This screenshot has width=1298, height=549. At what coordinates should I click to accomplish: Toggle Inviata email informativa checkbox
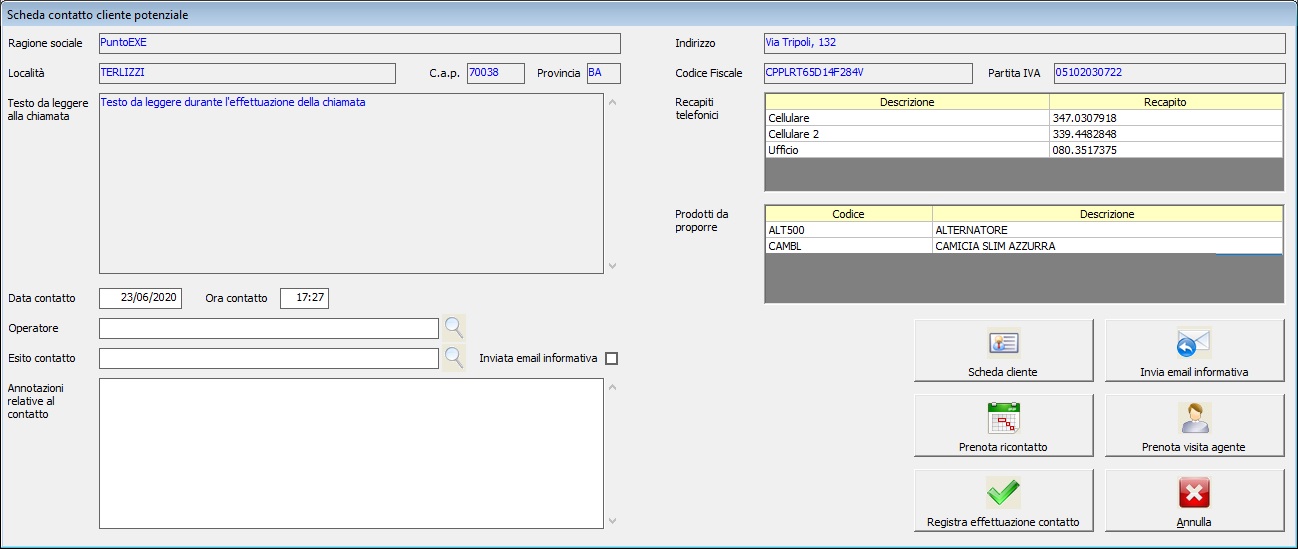(x=611, y=358)
